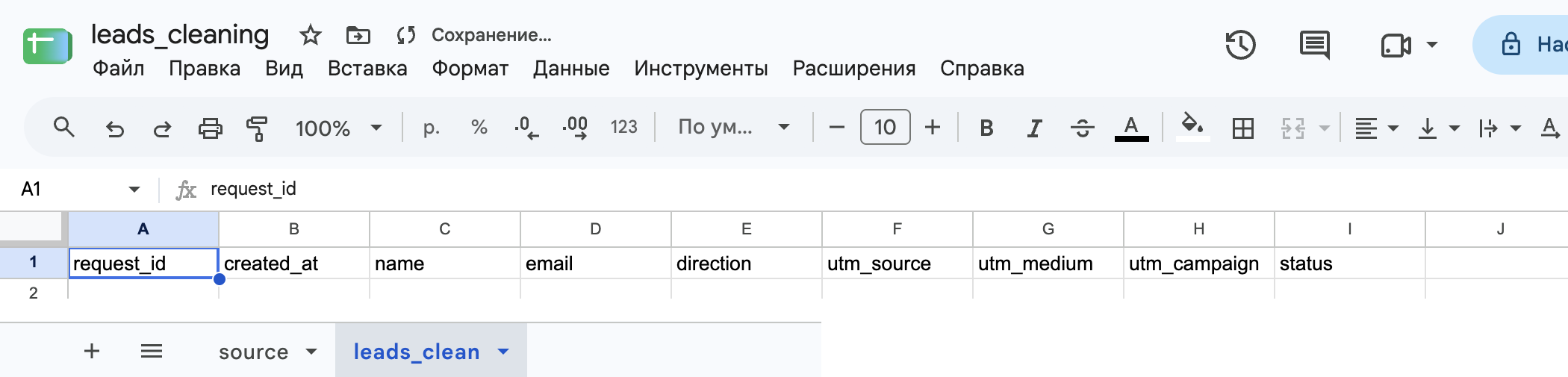Open the borders tool
This screenshot has height=377, width=1568.
click(1243, 128)
